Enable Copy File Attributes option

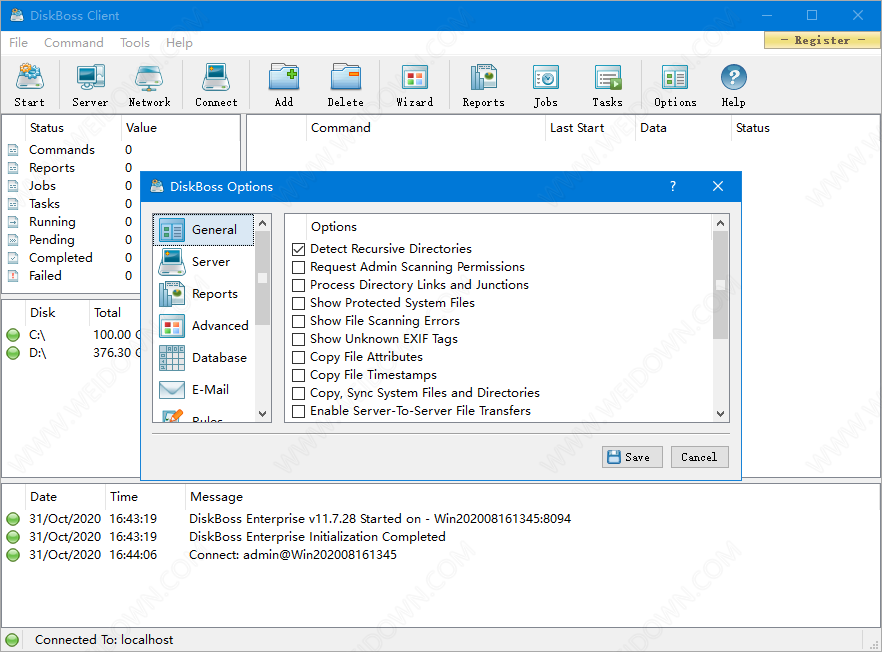point(299,357)
